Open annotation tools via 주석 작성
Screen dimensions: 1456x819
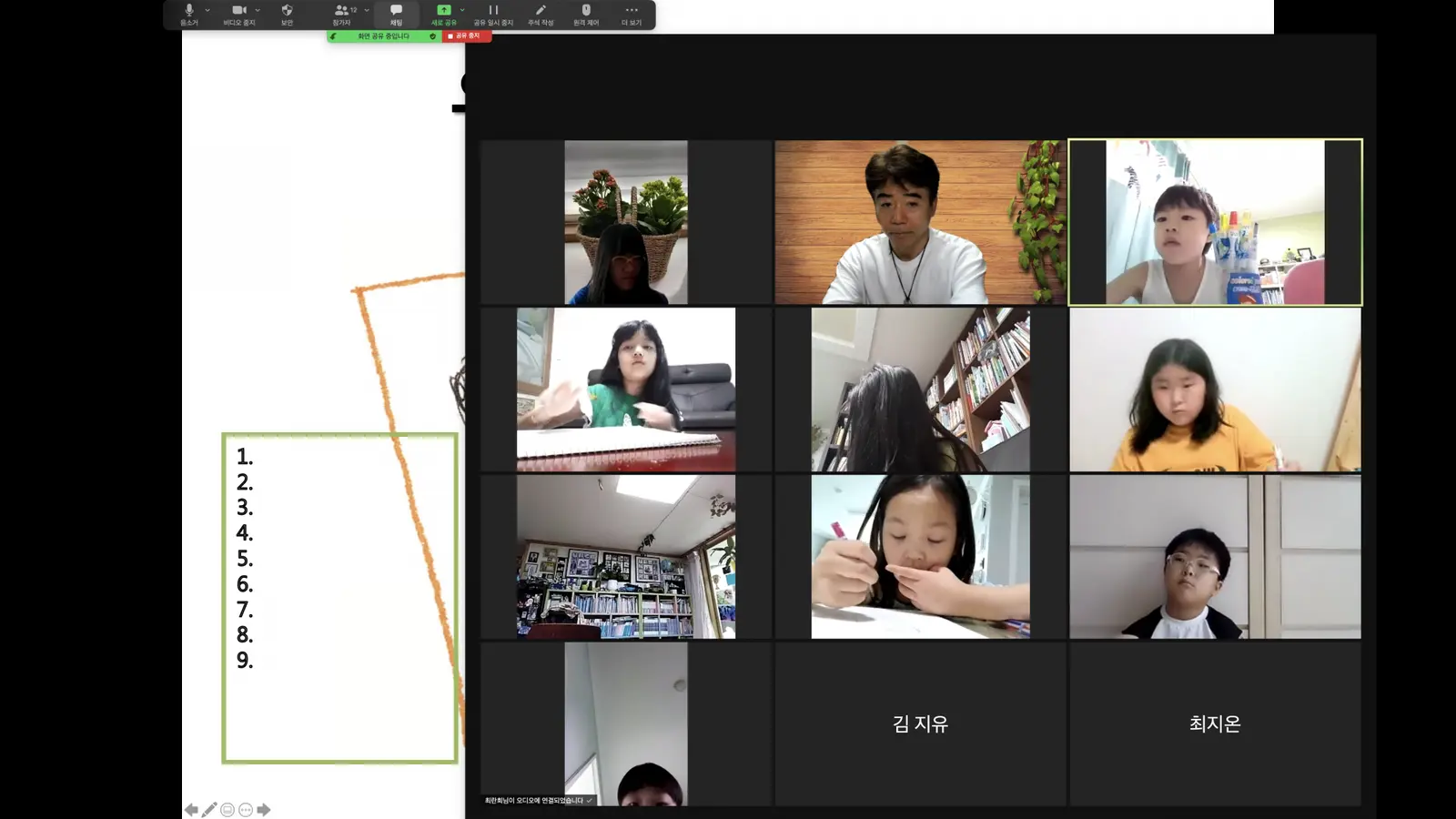pyautogui.click(x=541, y=15)
